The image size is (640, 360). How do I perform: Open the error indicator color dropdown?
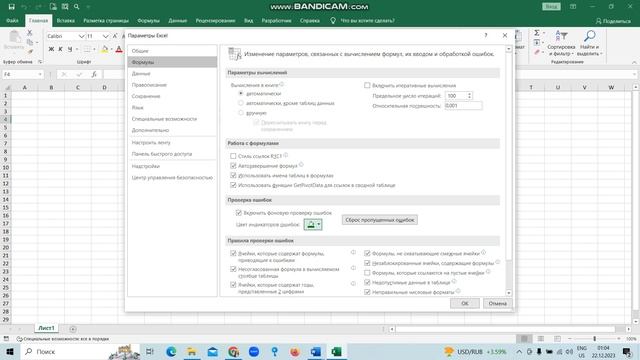pyautogui.click(x=313, y=224)
